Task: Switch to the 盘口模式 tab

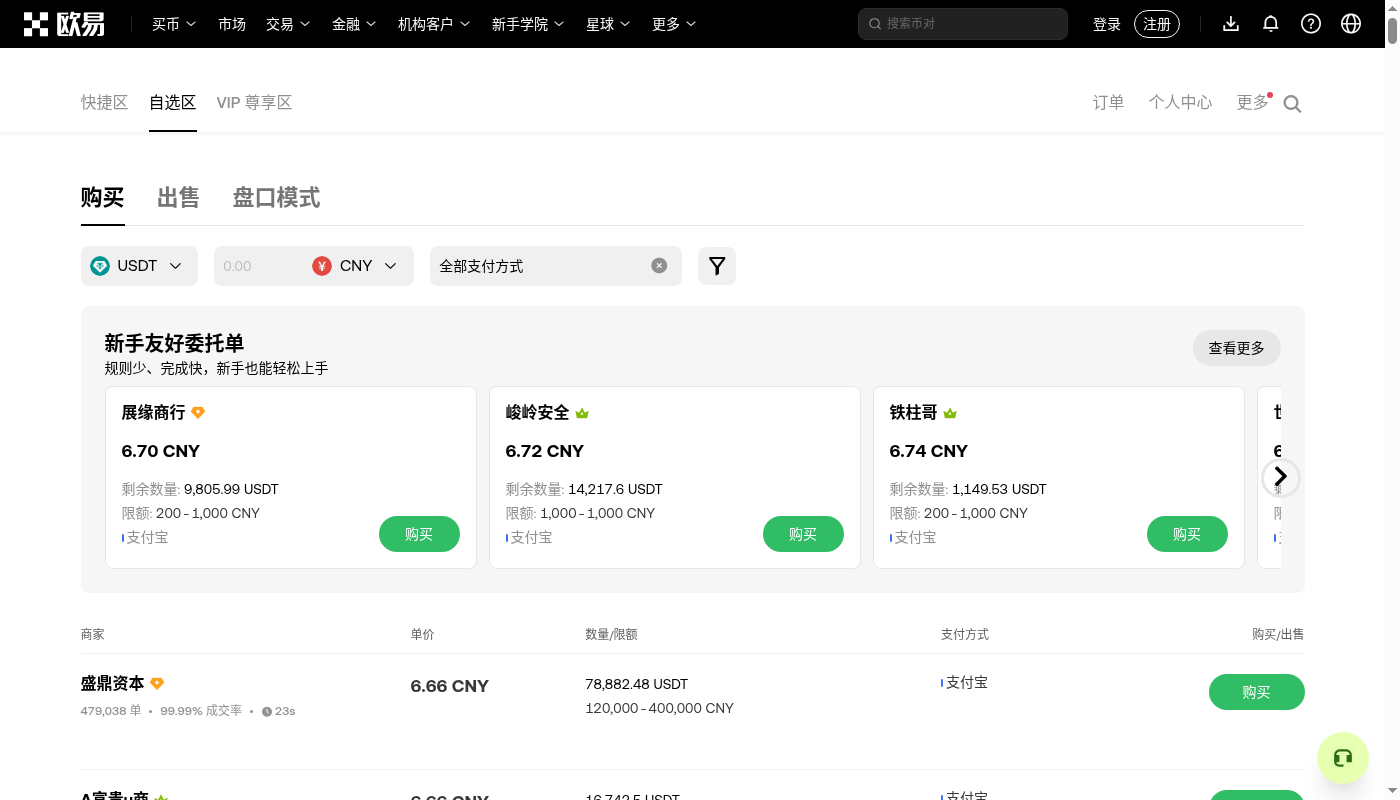Action: (277, 197)
